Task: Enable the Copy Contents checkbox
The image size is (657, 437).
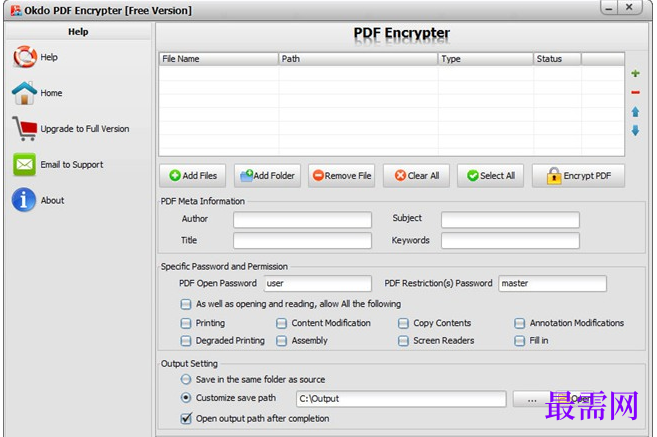Action: [x=403, y=323]
